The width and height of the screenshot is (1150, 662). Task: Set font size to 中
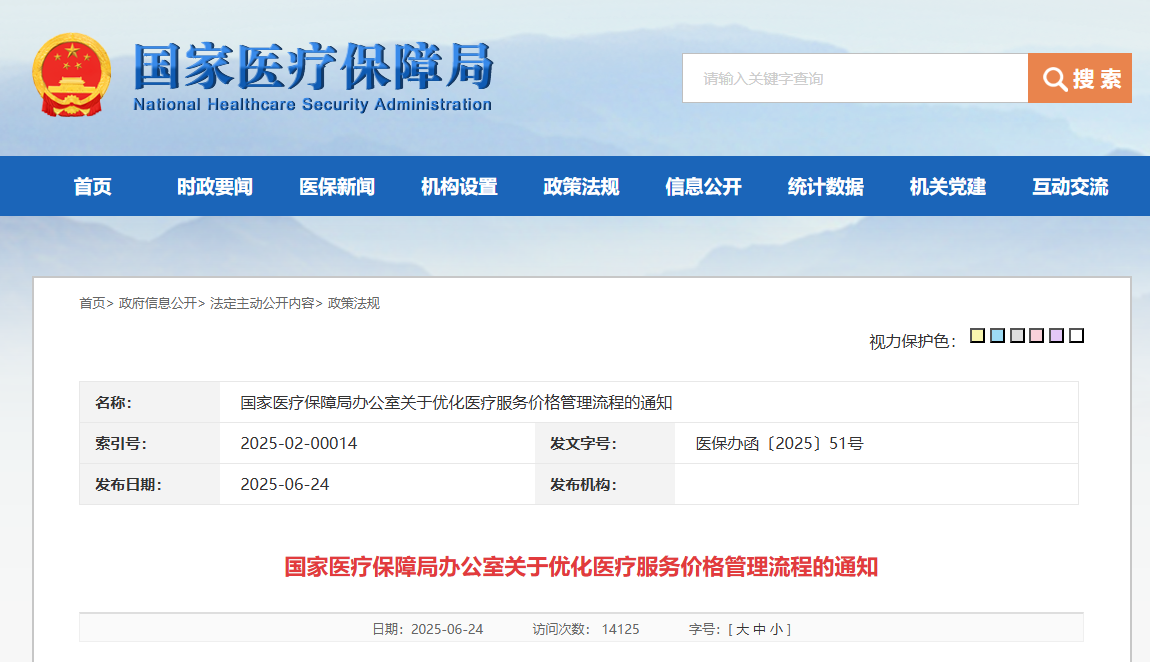[759, 630]
